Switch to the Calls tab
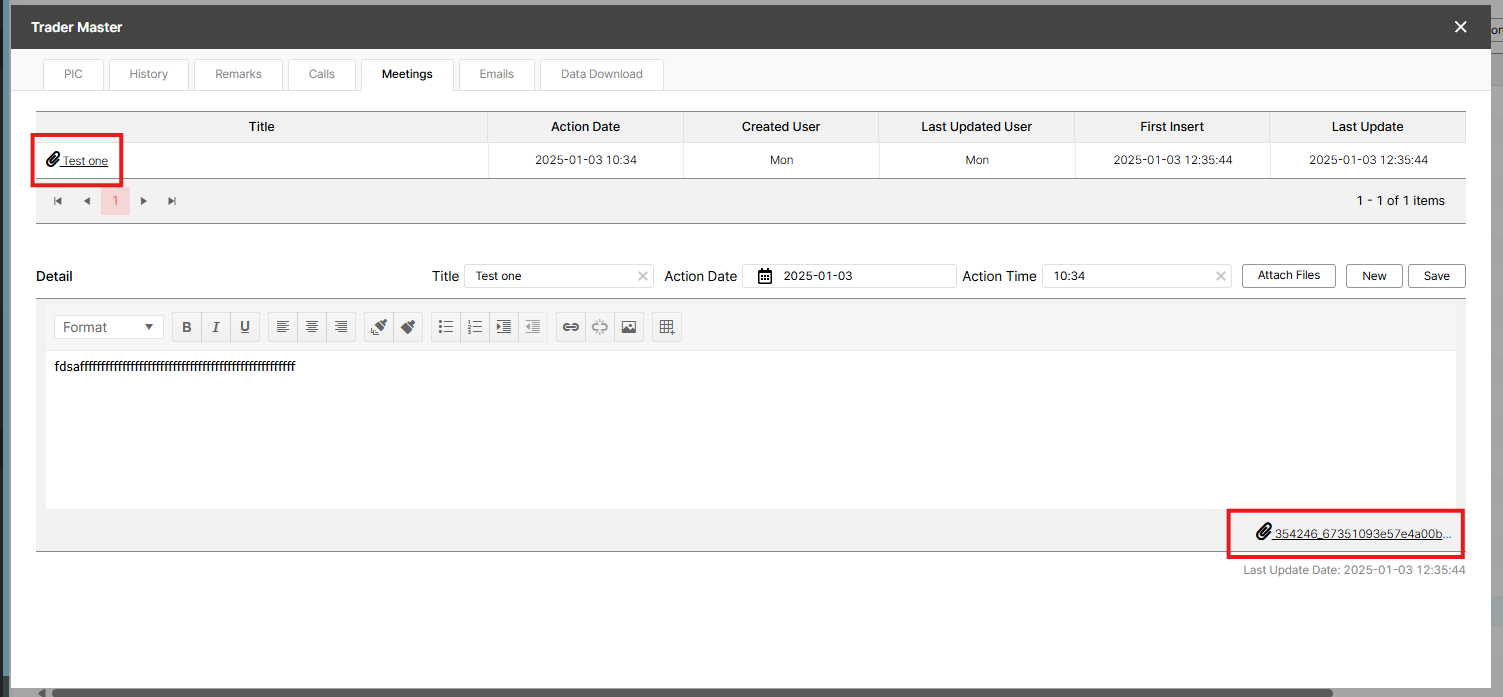Viewport: 1503px width, 697px height. pos(322,74)
